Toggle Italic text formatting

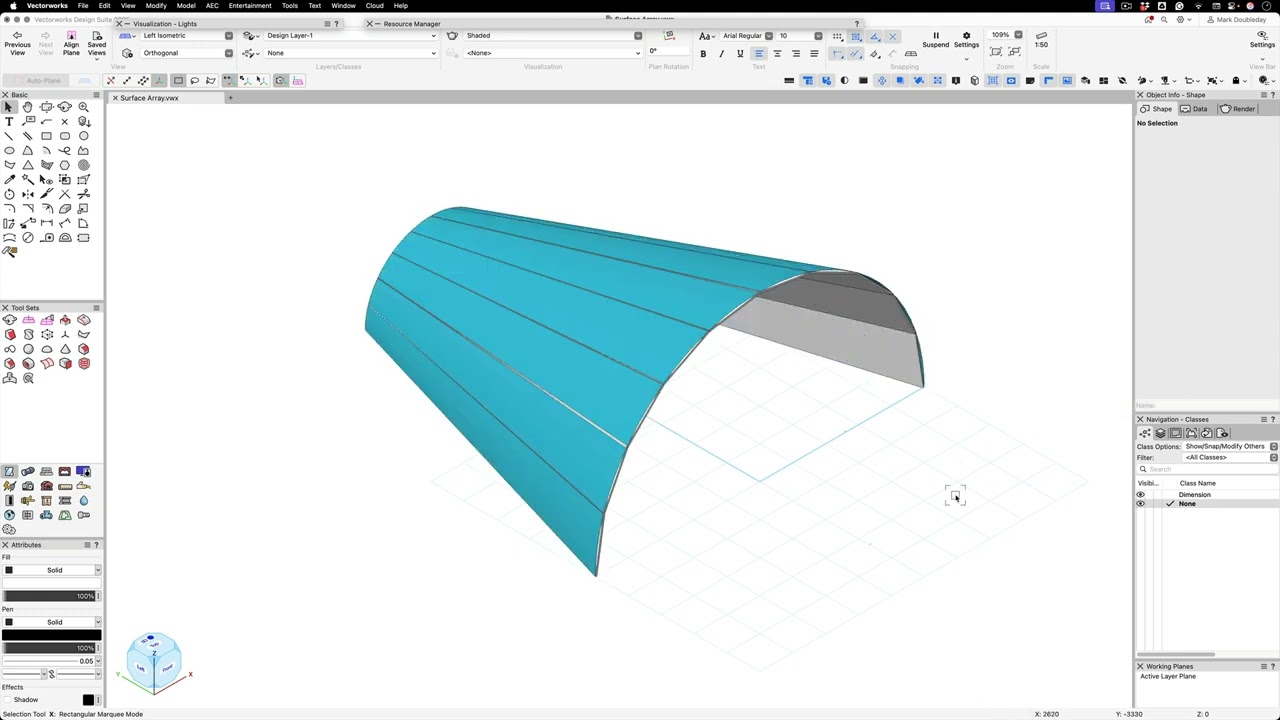[x=722, y=53]
